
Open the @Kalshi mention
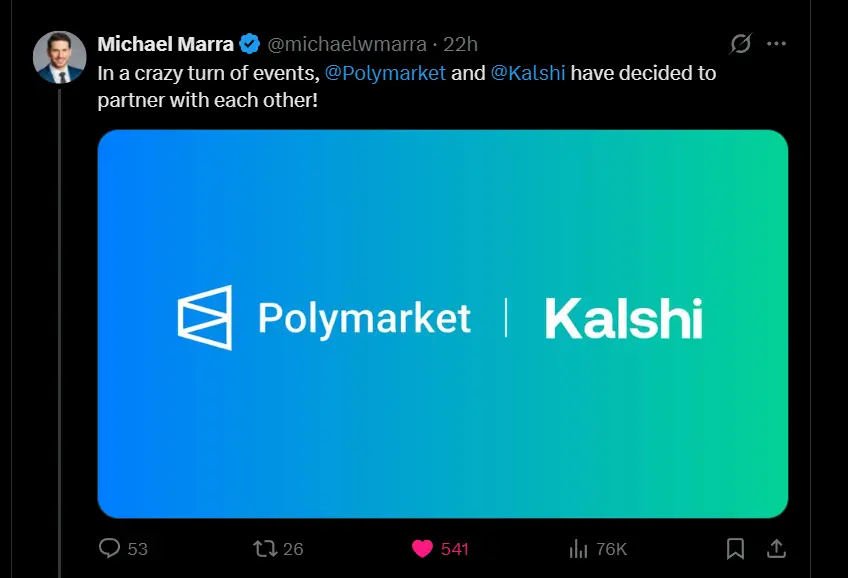[528, 73]
